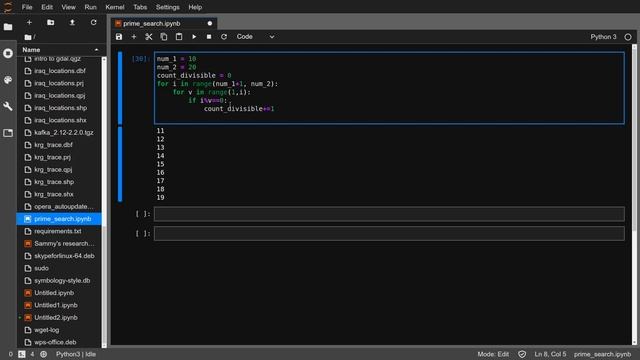
Task: Click Python3 | Idle in status bar
Action: click(76, 354)
